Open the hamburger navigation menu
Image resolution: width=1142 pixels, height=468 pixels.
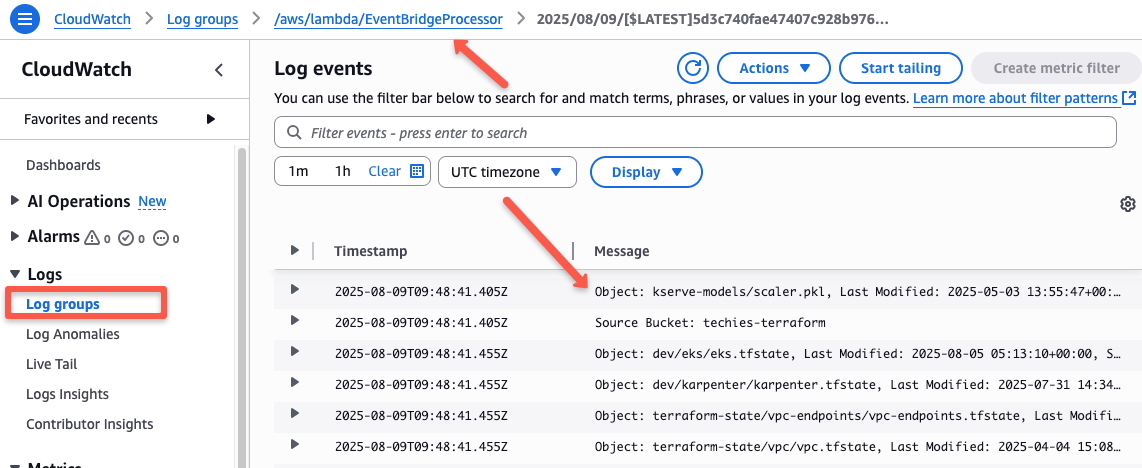click(x=25, y=19)
